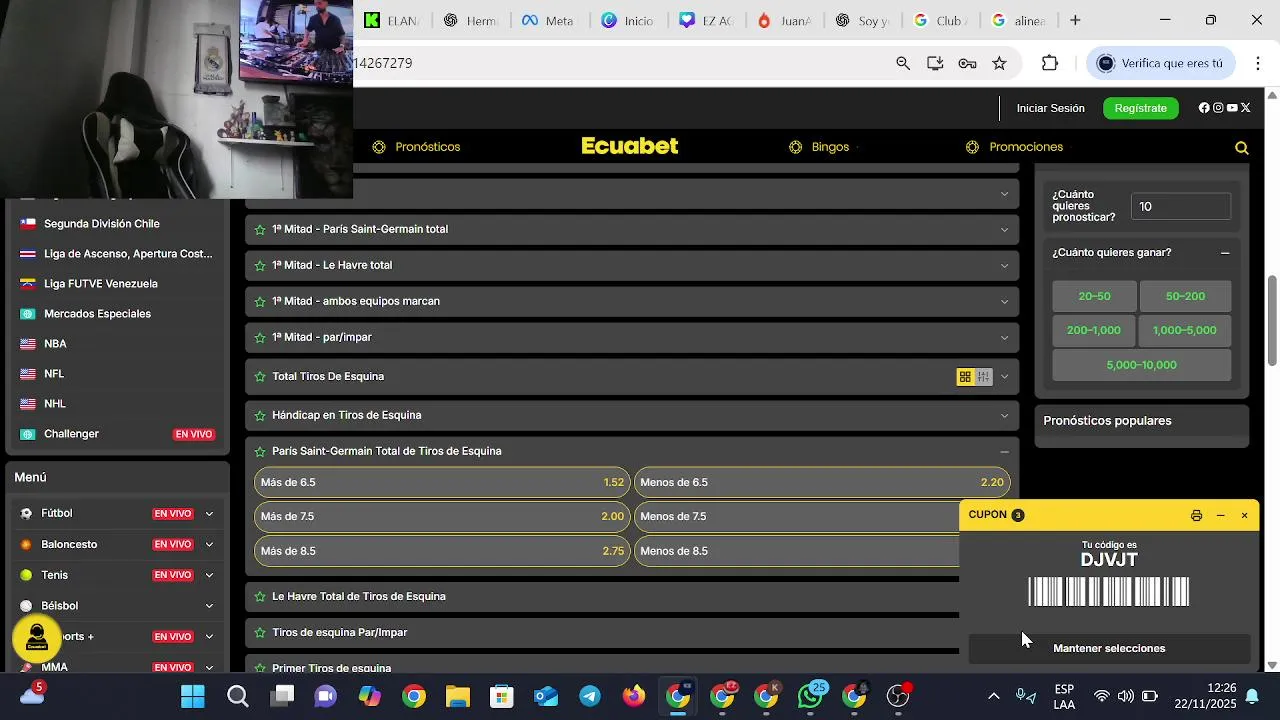Expand 1ª Mitad - ambos equipos marcan chevron
The image size is (1280, 720).
tap(1004, 302)
